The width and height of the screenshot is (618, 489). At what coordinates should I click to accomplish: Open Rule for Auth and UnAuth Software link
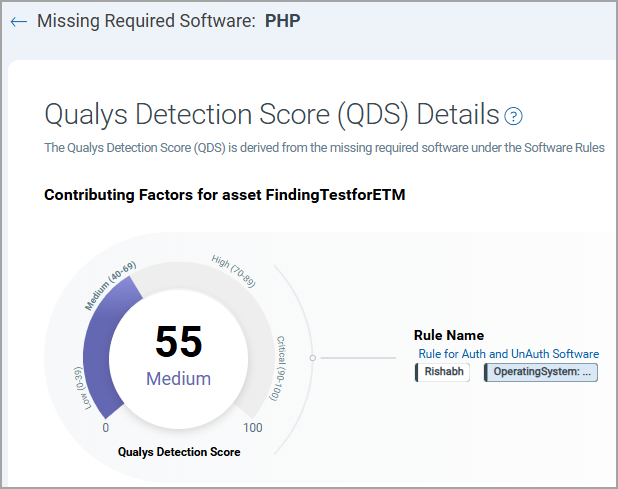click(x=508, y=354)
